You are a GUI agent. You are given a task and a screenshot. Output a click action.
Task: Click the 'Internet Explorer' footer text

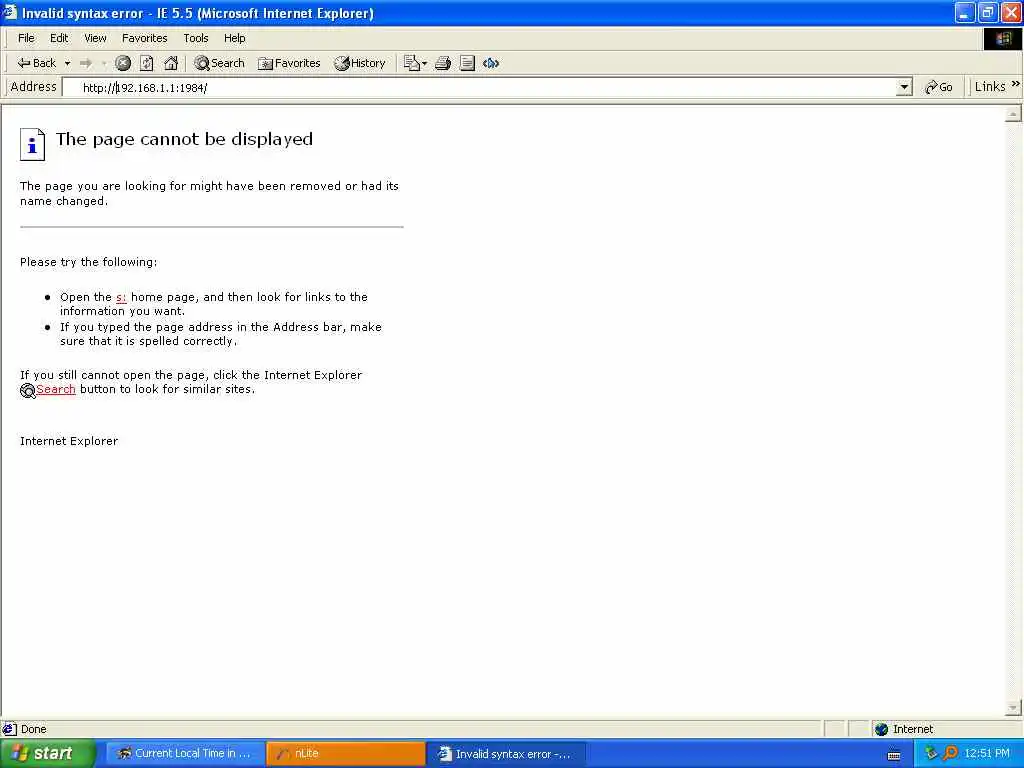[69, 441]
